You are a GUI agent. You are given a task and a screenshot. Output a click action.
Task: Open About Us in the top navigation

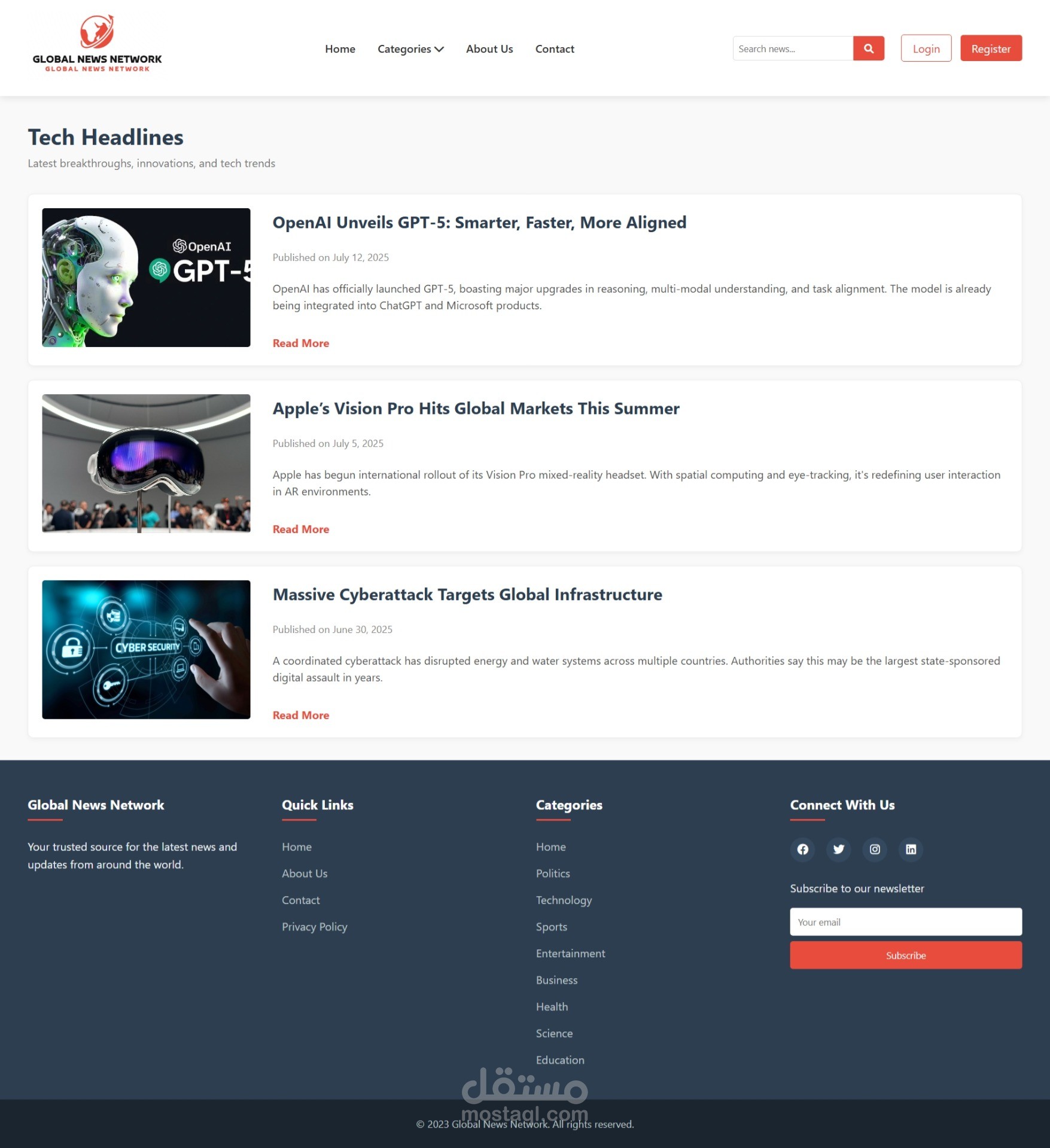(489, 49)
